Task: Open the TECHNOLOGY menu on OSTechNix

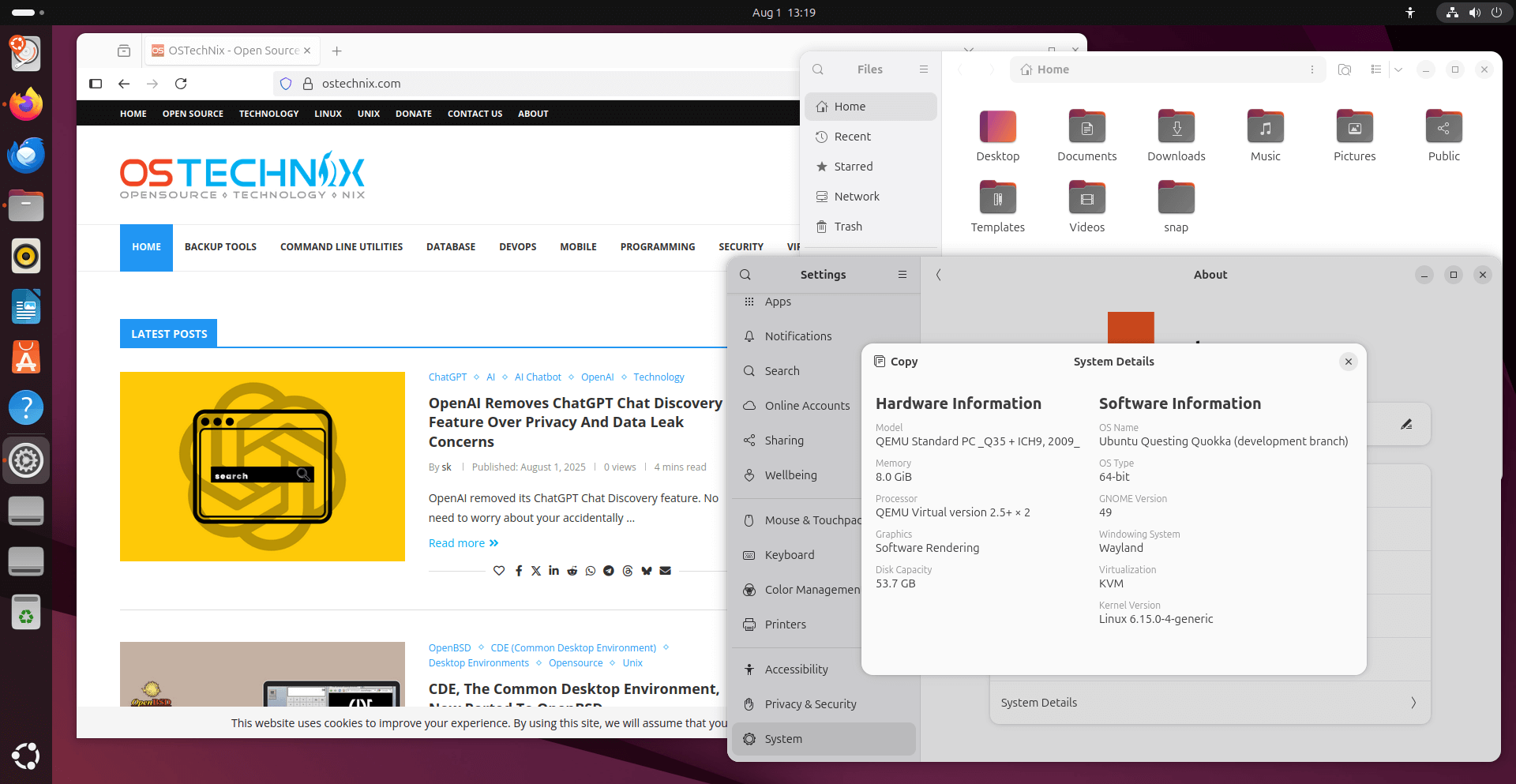Action: click(x=268, y=113)
